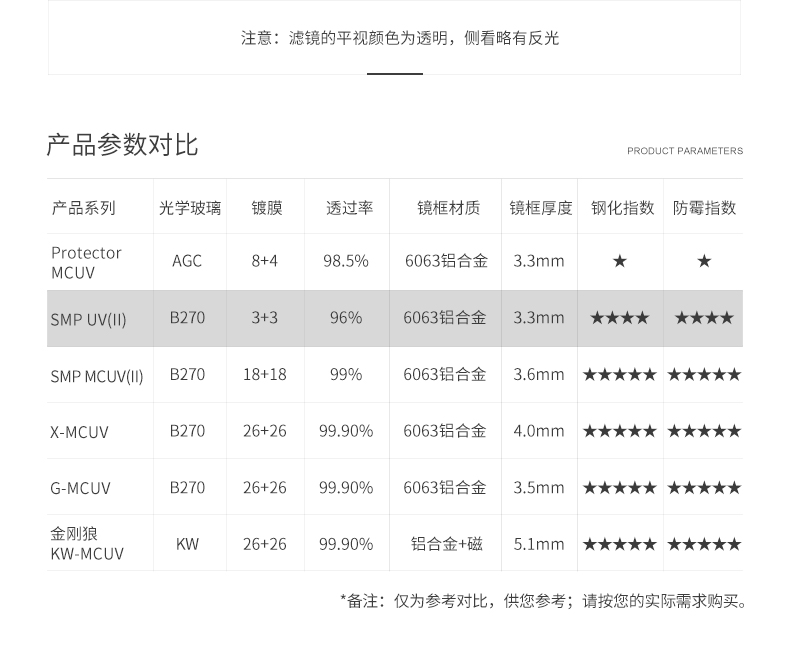Viewport: 790px width, 669px height.
Task: Click the 3.6mm thickness cell
Action: 539,375
